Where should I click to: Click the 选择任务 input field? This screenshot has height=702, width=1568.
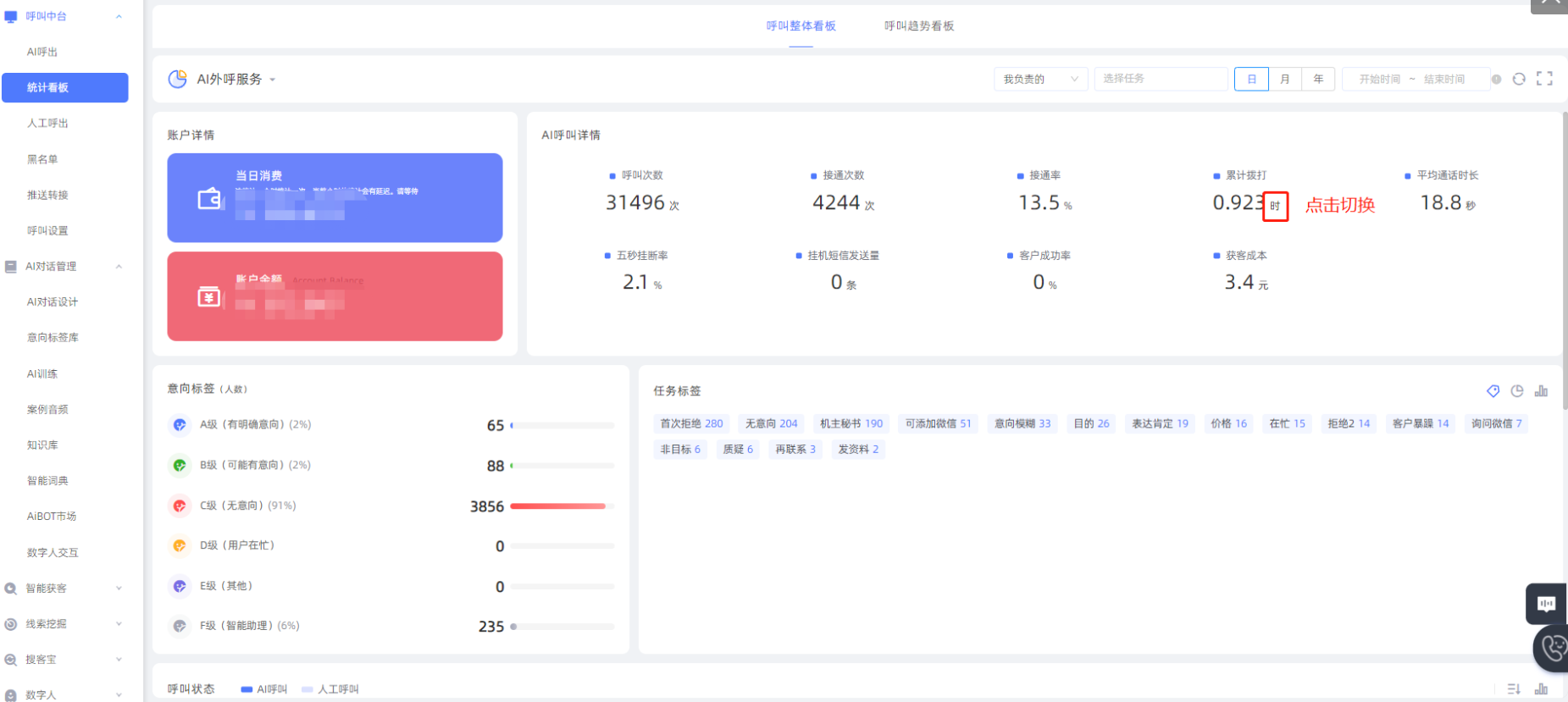pos(1161,79)
